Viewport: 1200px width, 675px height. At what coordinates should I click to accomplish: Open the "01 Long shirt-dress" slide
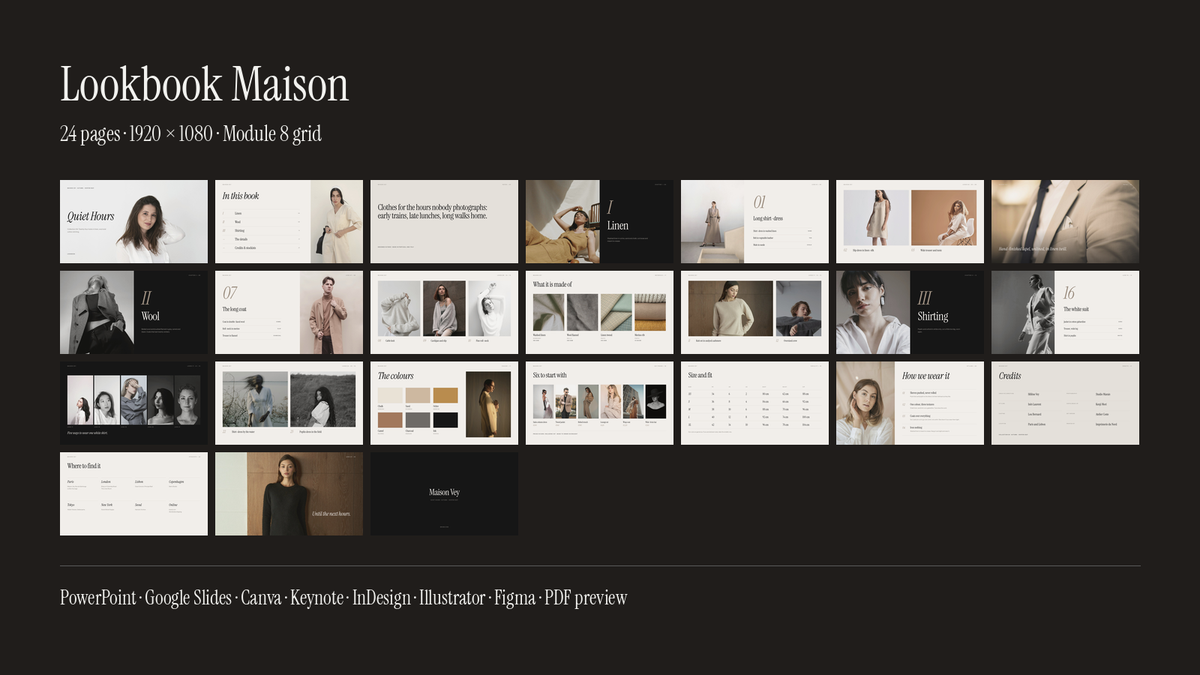coord(755,221)
